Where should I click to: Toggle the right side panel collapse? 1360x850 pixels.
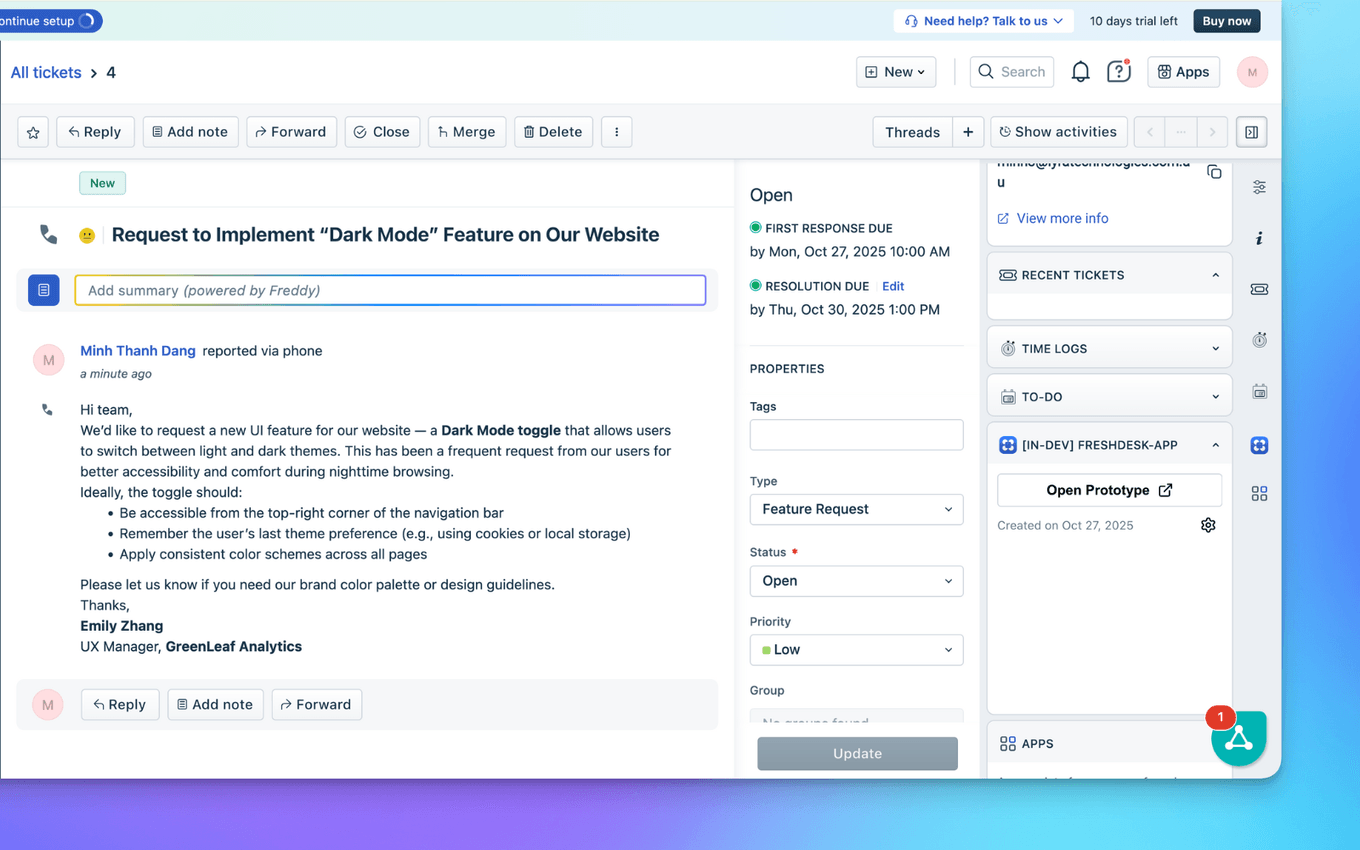point(1251,132)
